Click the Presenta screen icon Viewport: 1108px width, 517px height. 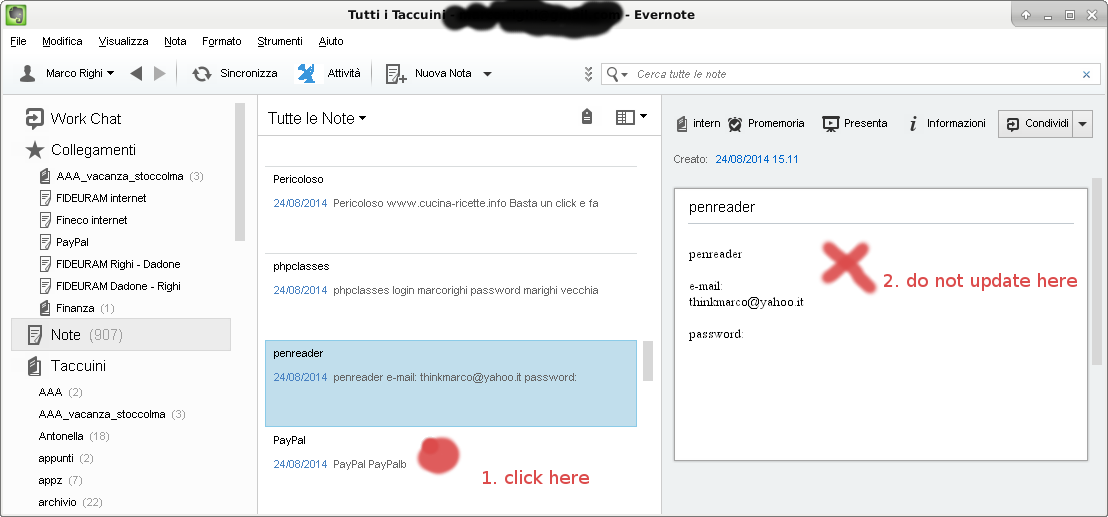coord(830,124)
